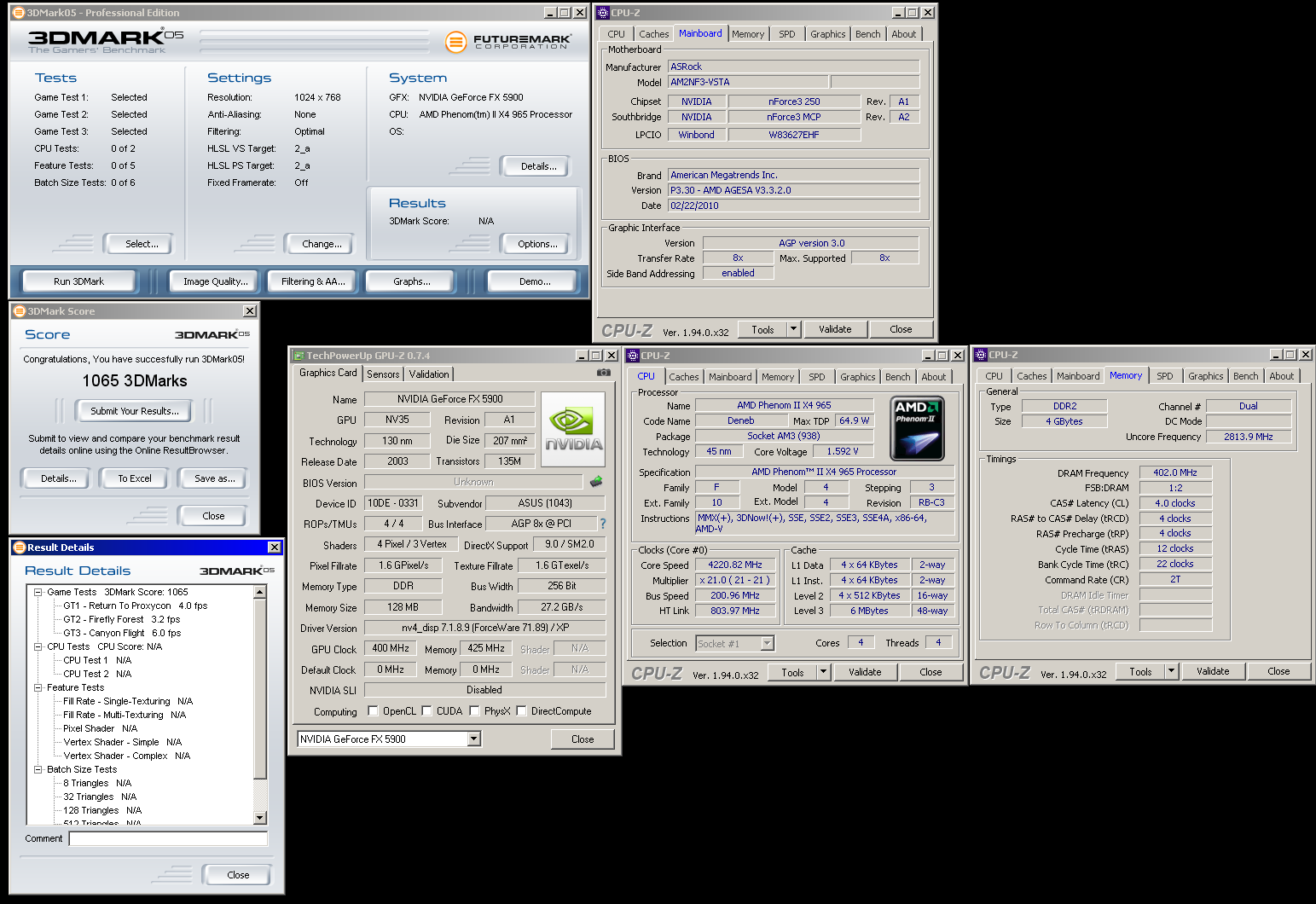
Task: Open About tab in CPU-Z Memory window
Action: click(x=1281, y=376)
